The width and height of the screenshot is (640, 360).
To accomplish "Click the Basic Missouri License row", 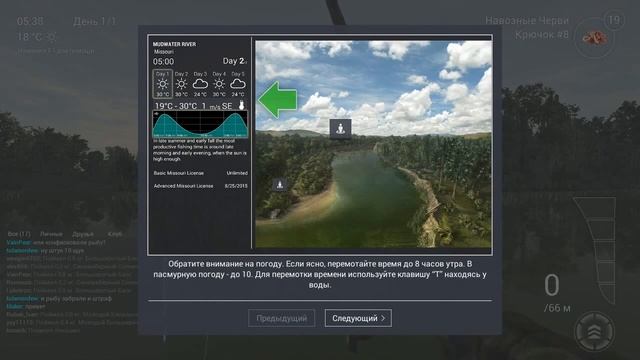I will 200,173.
